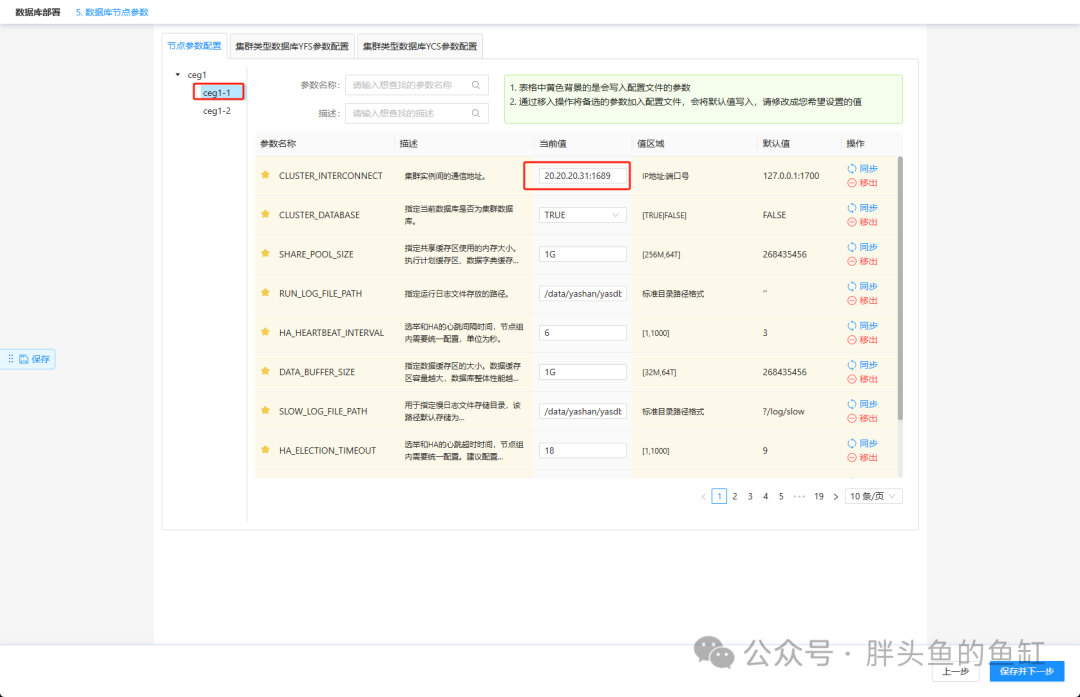
Task: Click sync icon for CLUSTER_INTERCONNECT row
Action: pyautogui.click(x=852, y=169)
